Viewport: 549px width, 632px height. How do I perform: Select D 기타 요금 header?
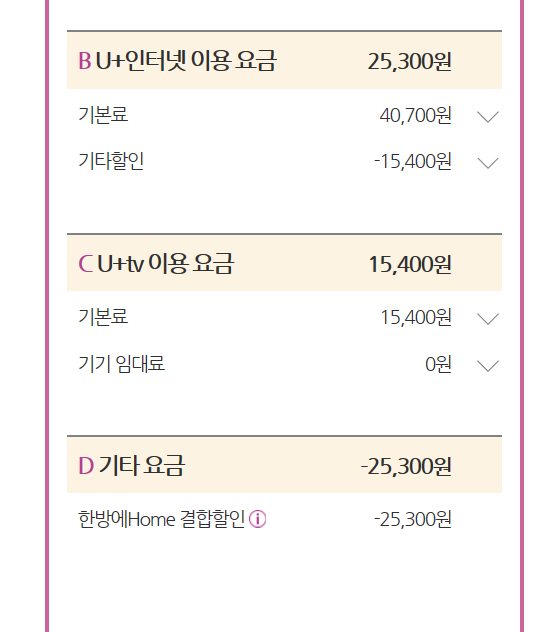(284, 465)
